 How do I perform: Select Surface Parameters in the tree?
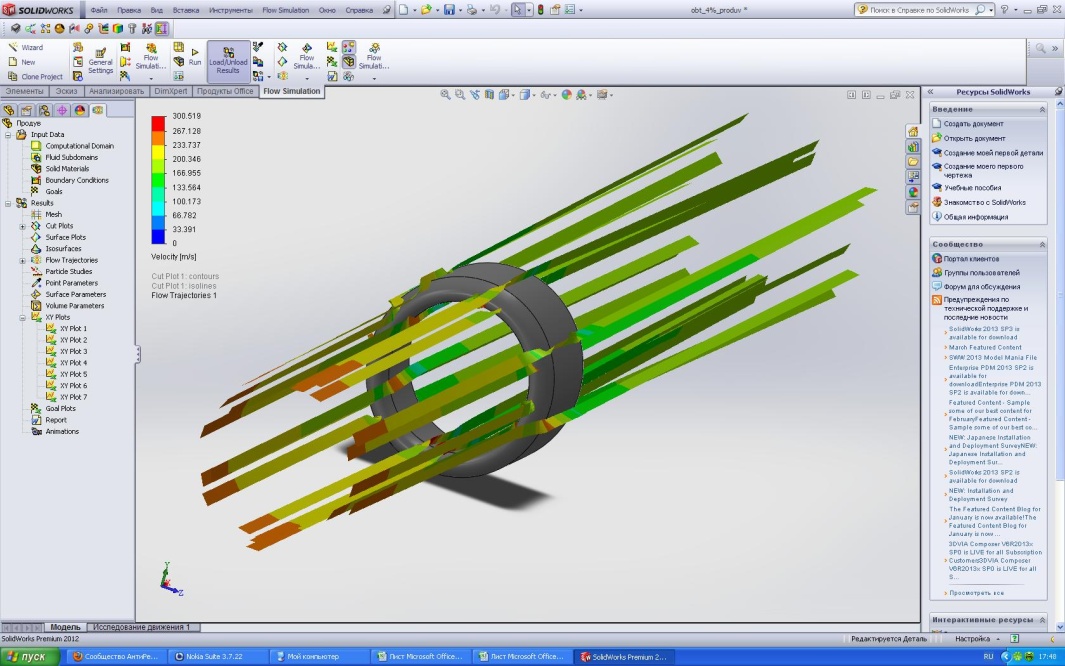pyautogui.click(x=75, y=295)
